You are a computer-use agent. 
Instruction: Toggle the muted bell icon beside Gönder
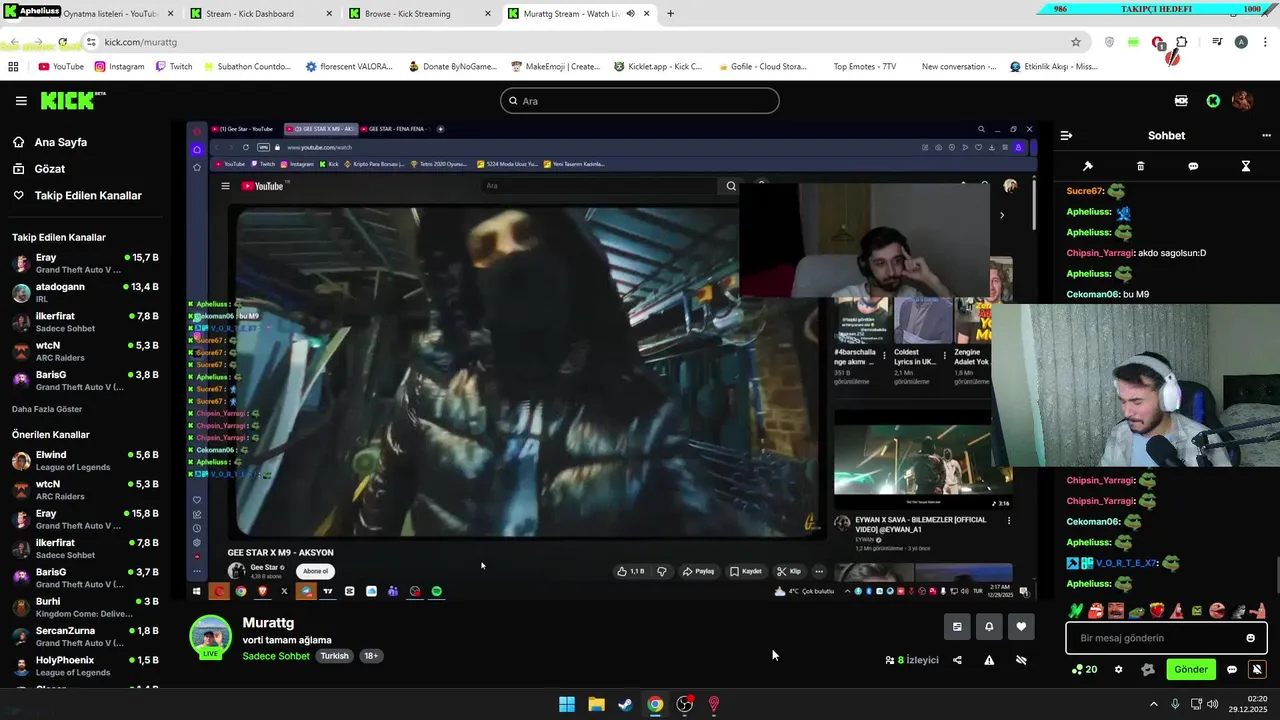tap(1257, 669)
